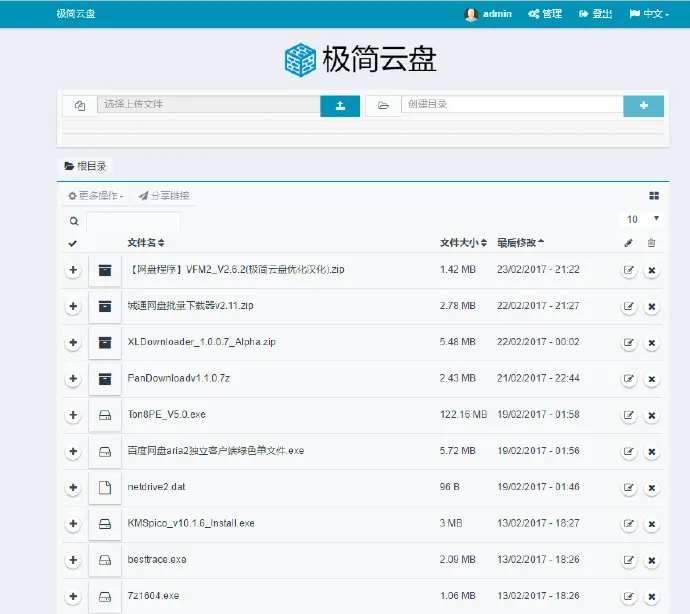Screen dimensions: 690x614
Task: Click the 根目录 breadcrumb tab
Action: point(85,166)
